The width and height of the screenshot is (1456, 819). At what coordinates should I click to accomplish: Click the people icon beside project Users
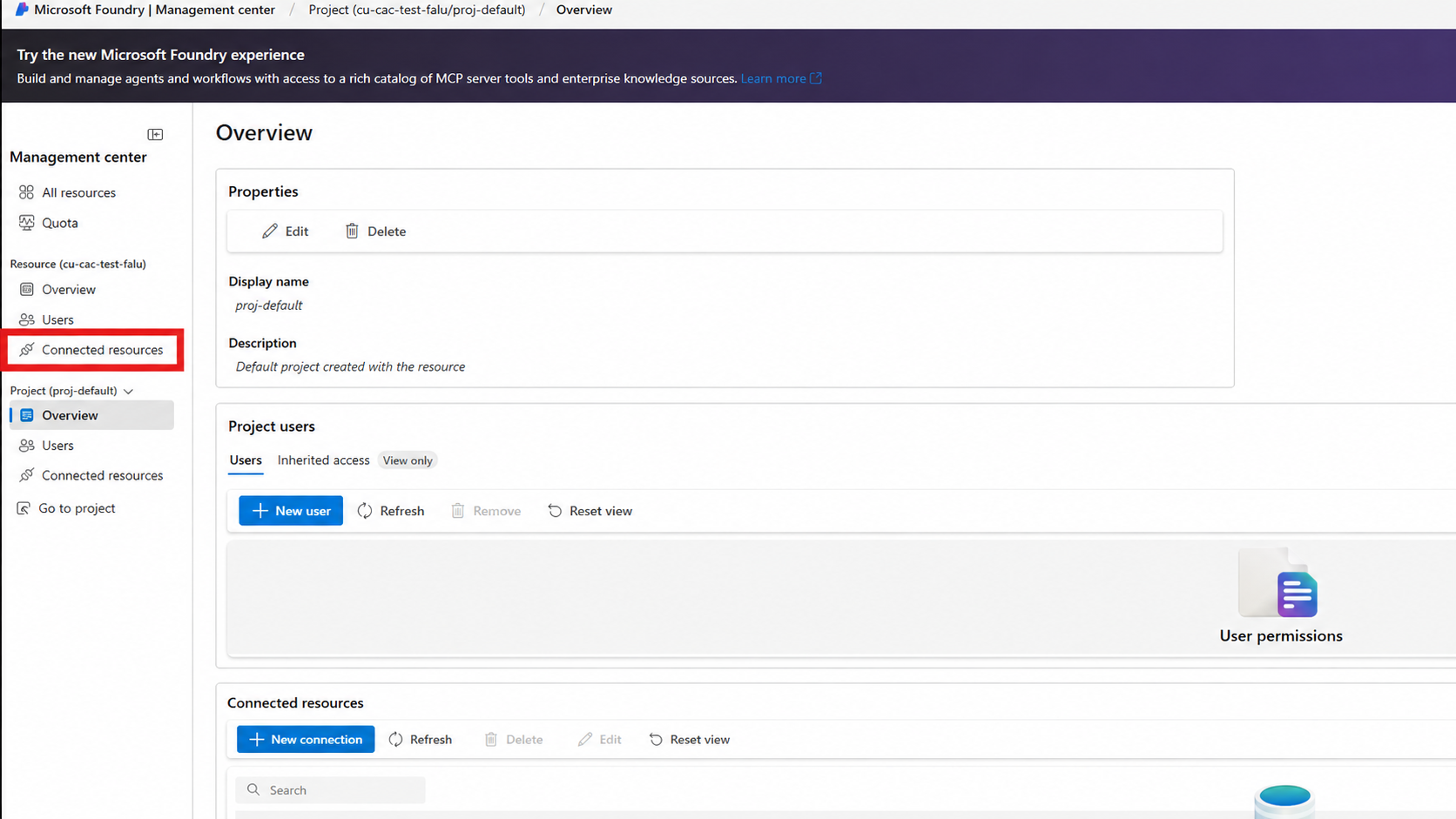click(x=27, y=446)
